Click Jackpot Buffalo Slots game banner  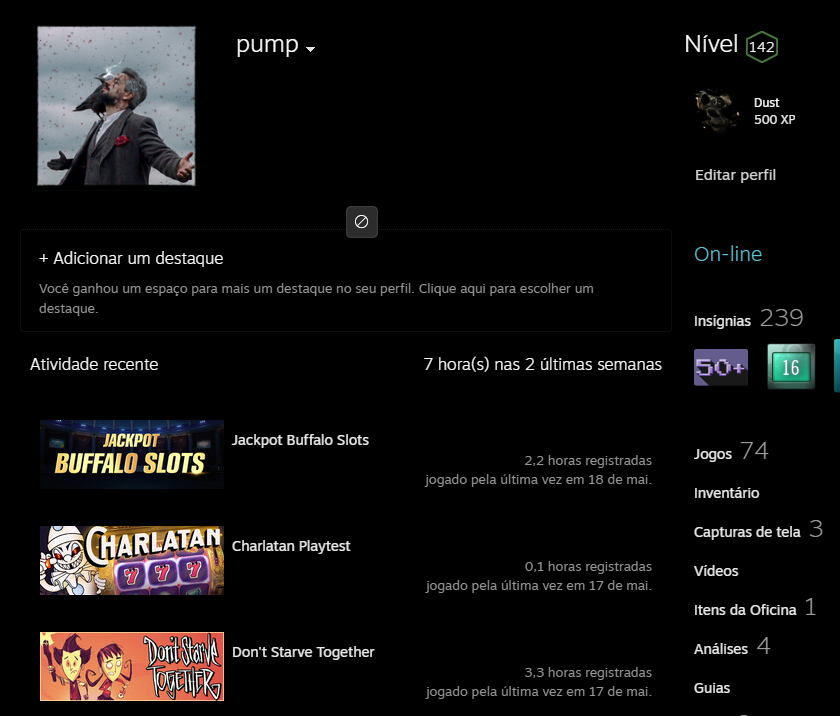[x=132, y=454]
